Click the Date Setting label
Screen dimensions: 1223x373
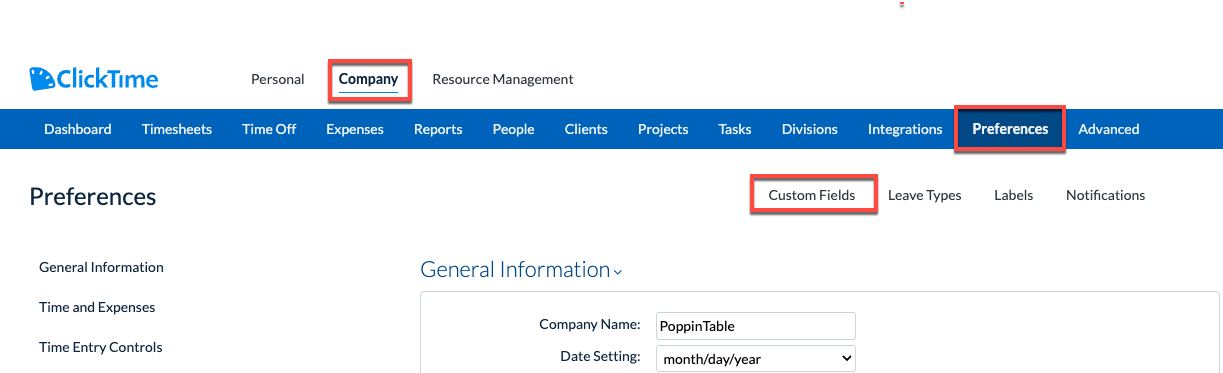600,356
